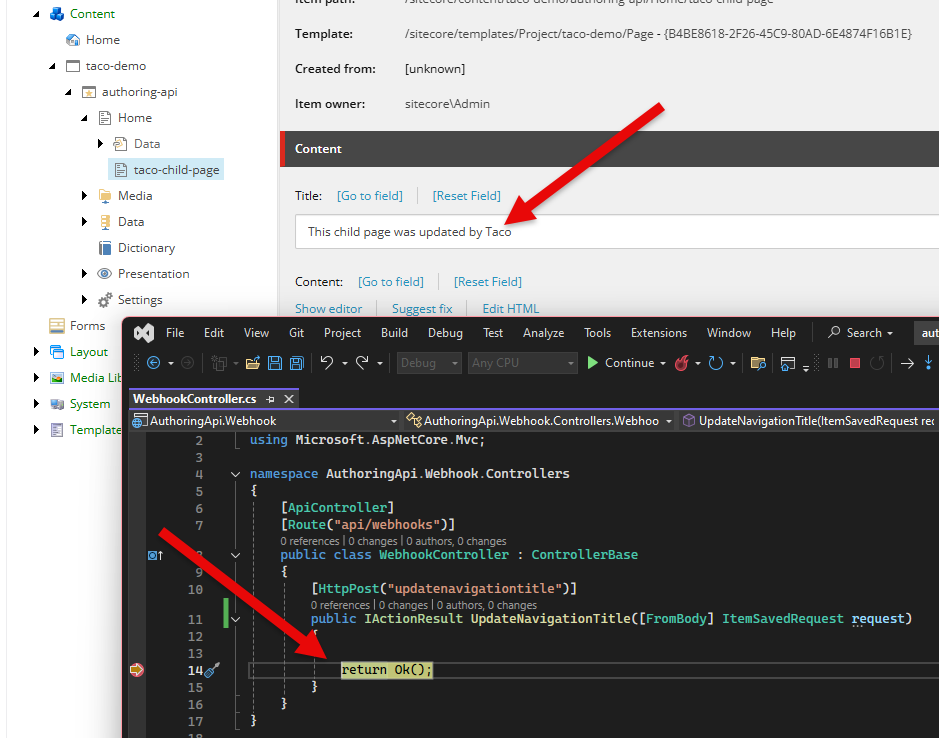Click the Open File folder icon
This screenshot has width=939, height=738.
click(x=252, y=363)
